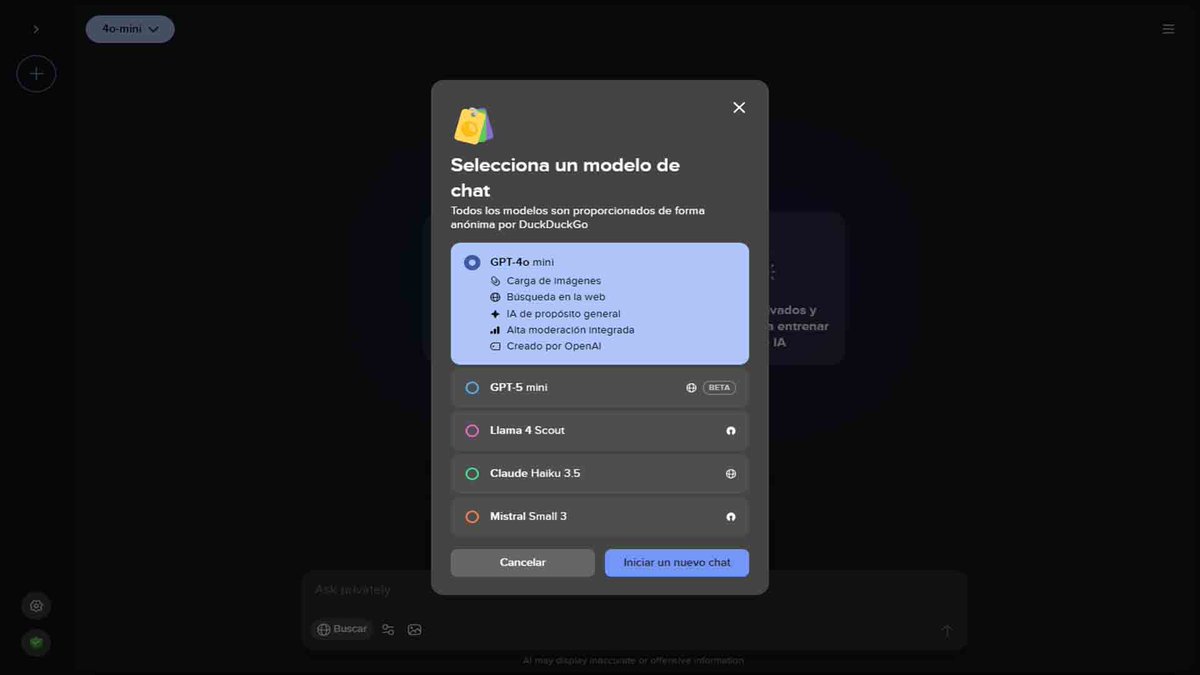Click the 'Selecciona un modelo de chat' heading

pos(565,177)
